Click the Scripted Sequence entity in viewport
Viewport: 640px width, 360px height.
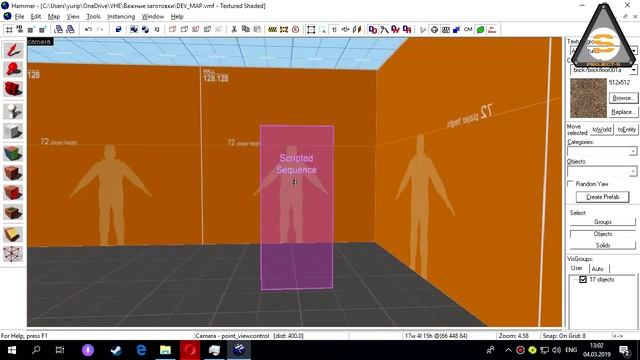click(296, 207)
